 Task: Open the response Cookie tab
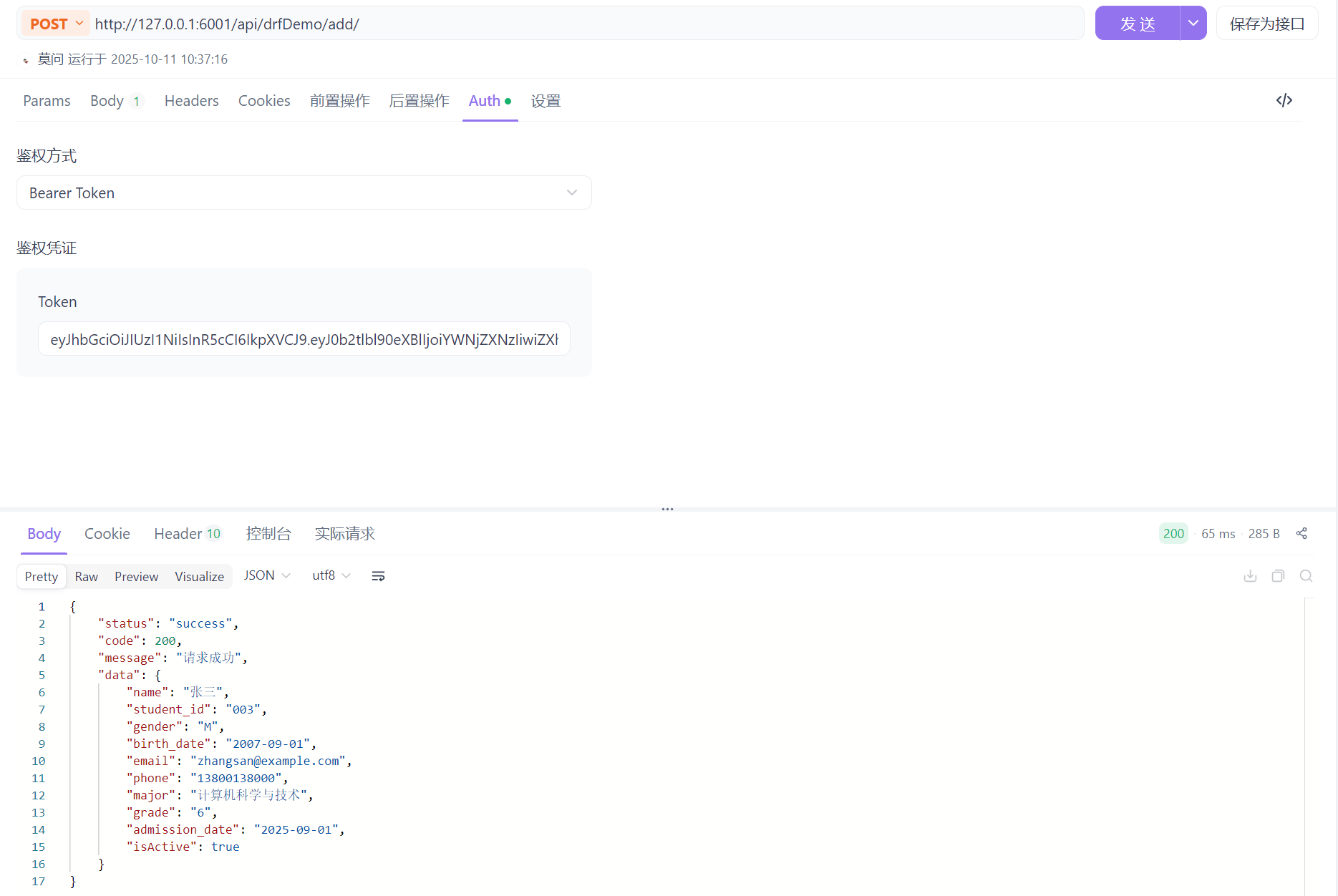pos(107,534)
